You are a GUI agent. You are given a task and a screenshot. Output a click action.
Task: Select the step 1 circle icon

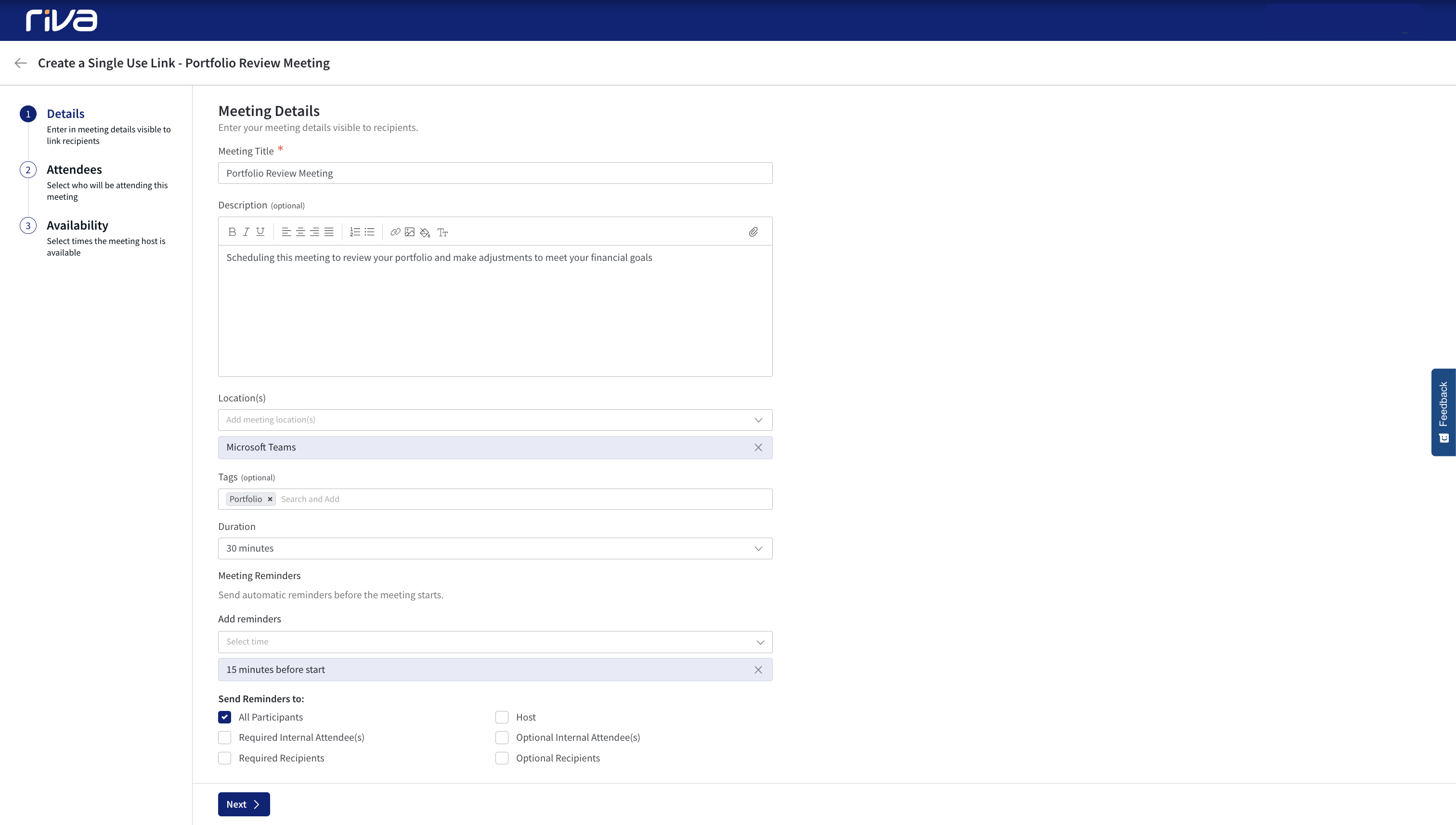coord(28,114)
